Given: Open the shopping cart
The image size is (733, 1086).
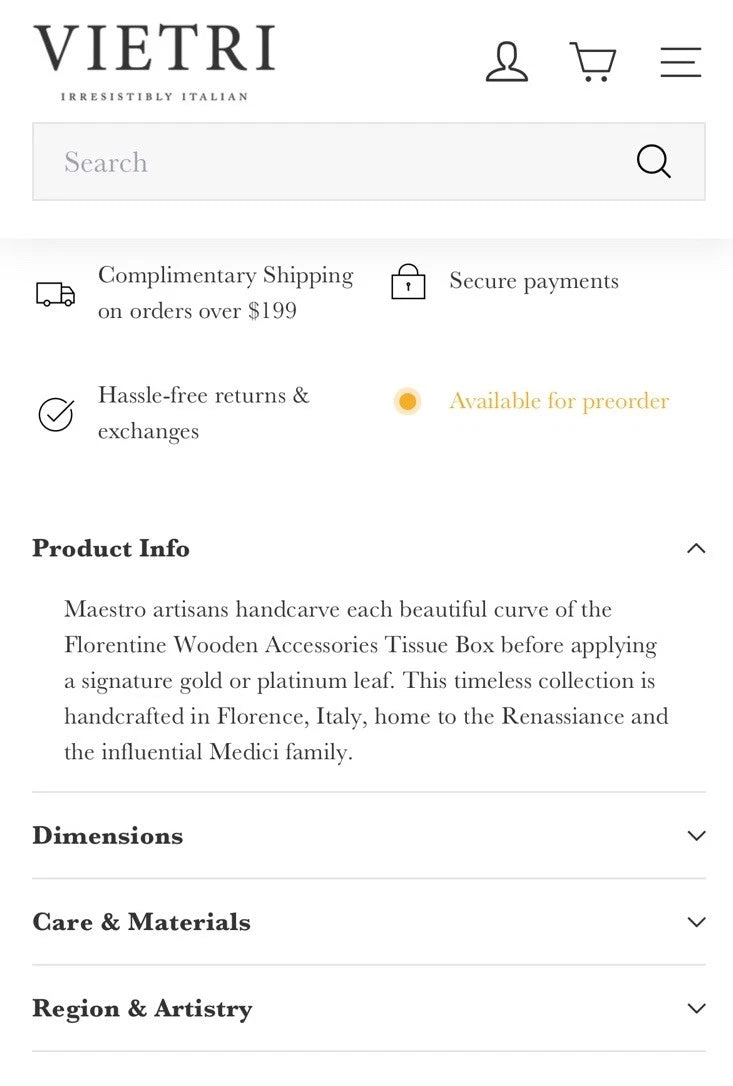Looking at the screenshot, I should (x=592, y=61).
